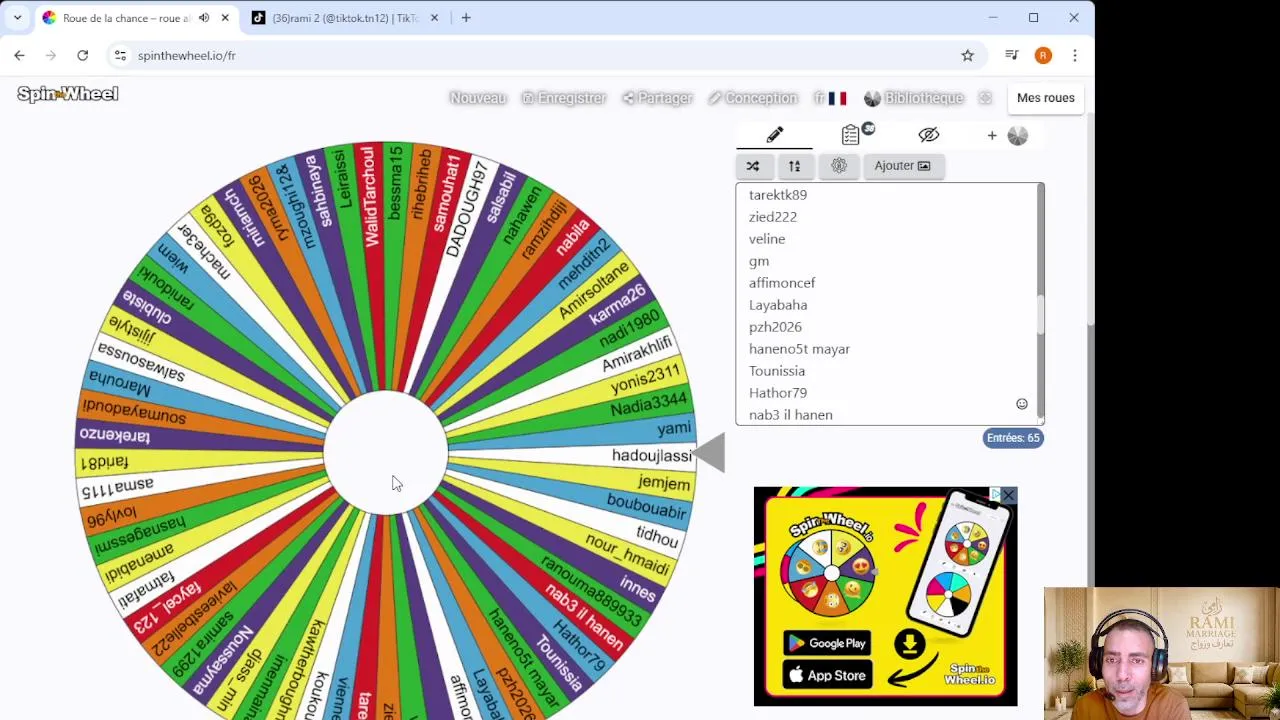Open the emoji smiley picker in entries box
The image size is (1280, 720).
1022,404
